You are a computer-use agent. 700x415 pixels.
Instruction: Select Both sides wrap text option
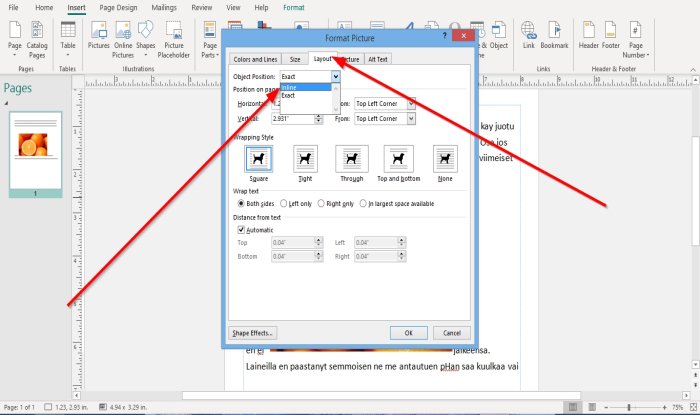[x=241, y=203]
